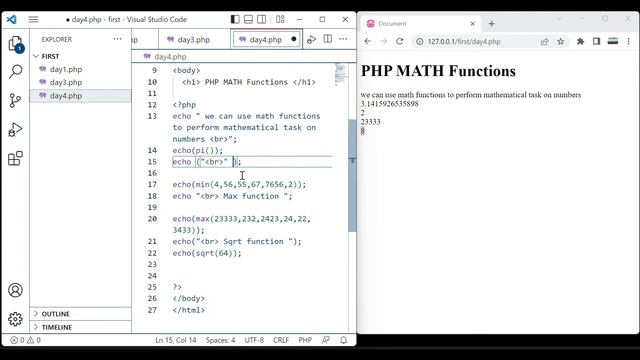Toggle secondary side bar layout icon
The width and height of the screenshot is (640, 360).
pos(262,19)
